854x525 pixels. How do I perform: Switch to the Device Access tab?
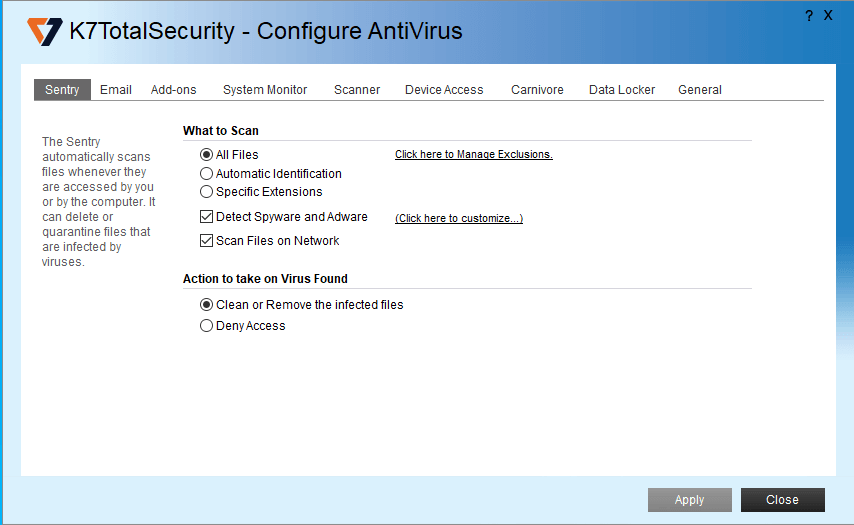coord(444,90)
